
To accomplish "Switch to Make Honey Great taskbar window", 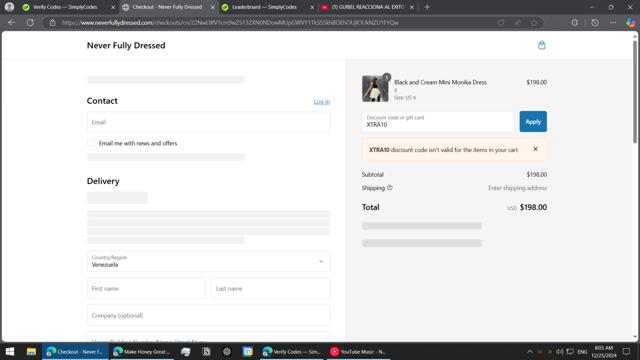I will pos(142,351).
